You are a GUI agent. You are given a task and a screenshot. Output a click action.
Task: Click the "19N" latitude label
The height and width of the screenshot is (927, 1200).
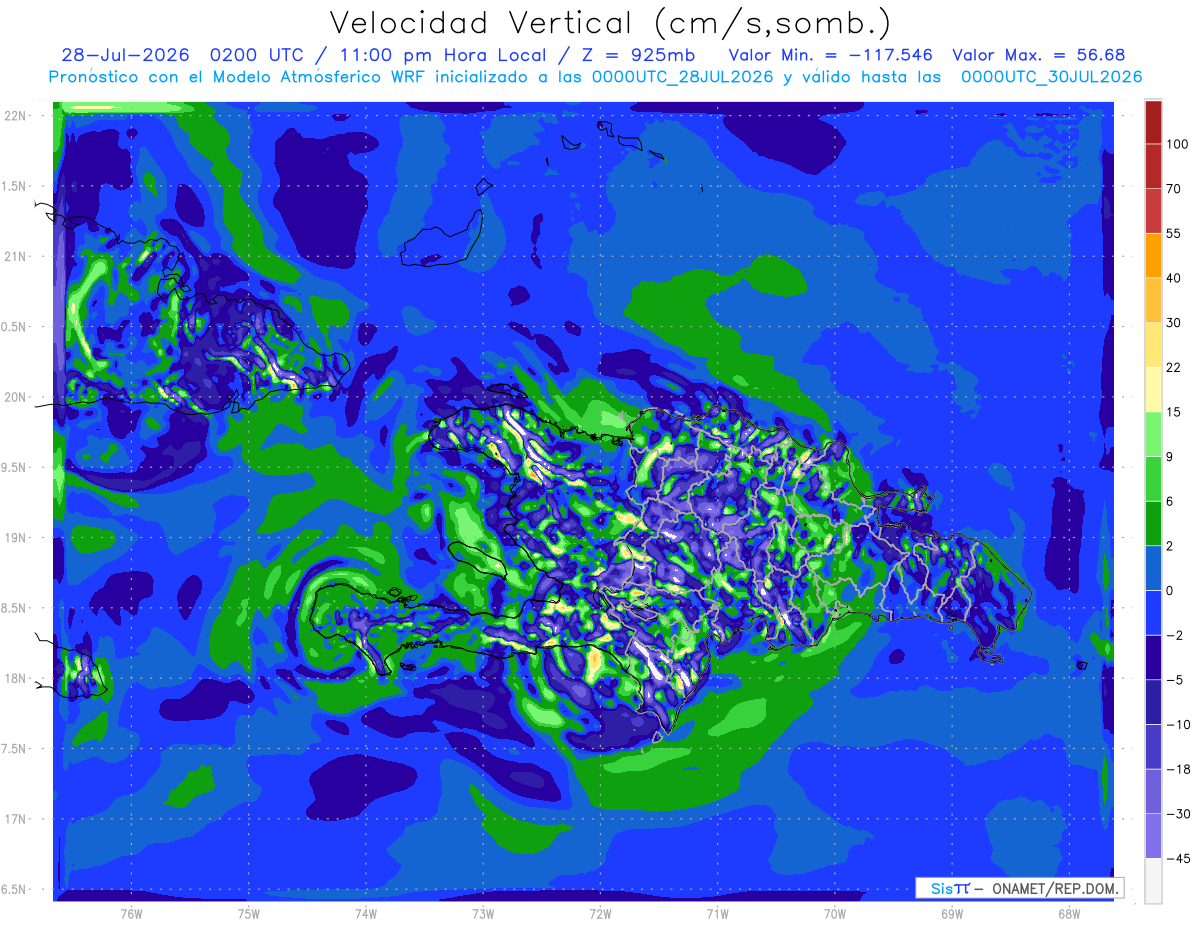16,537
